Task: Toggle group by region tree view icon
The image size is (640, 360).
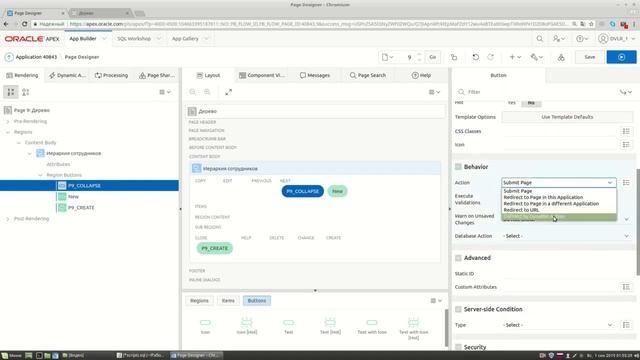Action: [x=11, y=92]
